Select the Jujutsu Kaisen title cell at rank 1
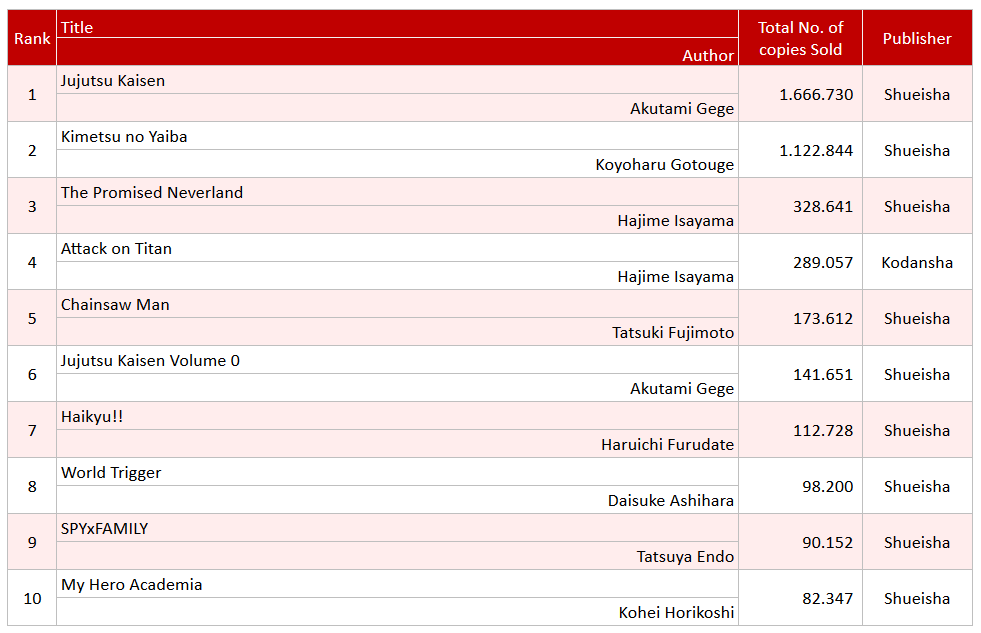This screenshot has width=981, height=633. [x=397, y=80]
